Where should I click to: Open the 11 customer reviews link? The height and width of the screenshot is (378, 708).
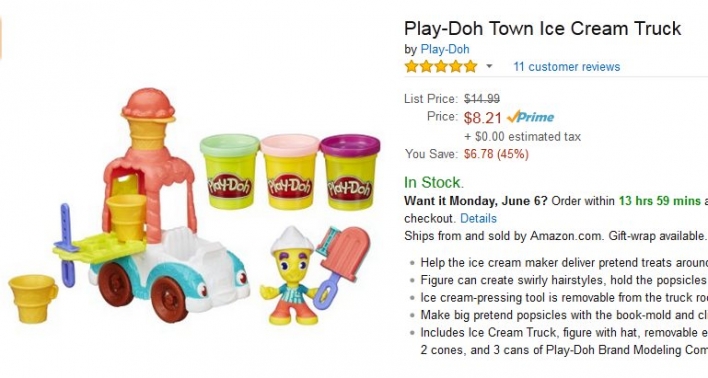[567, 67]
